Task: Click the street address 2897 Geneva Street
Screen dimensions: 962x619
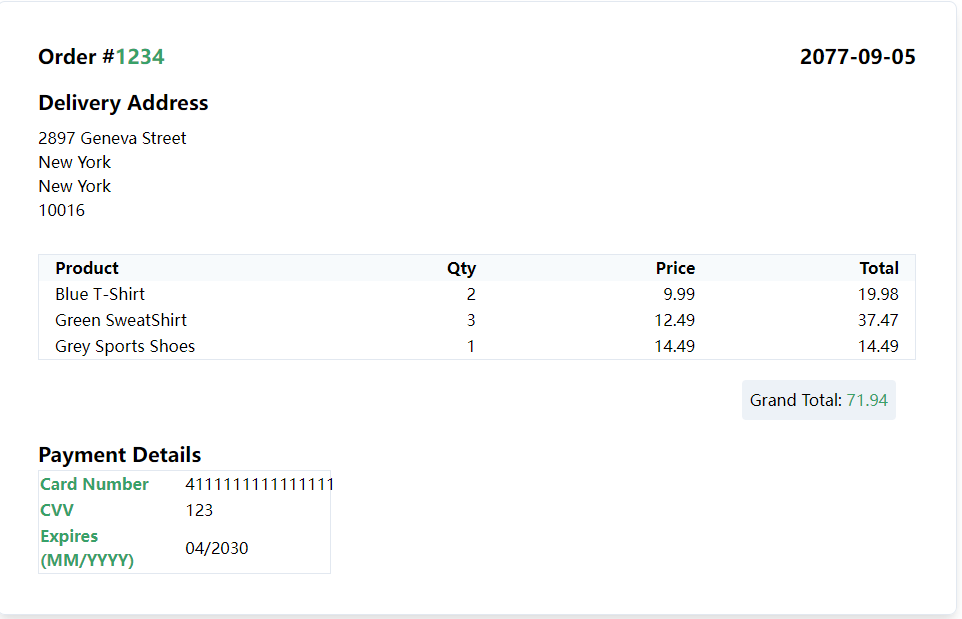Action: point(112,138)
